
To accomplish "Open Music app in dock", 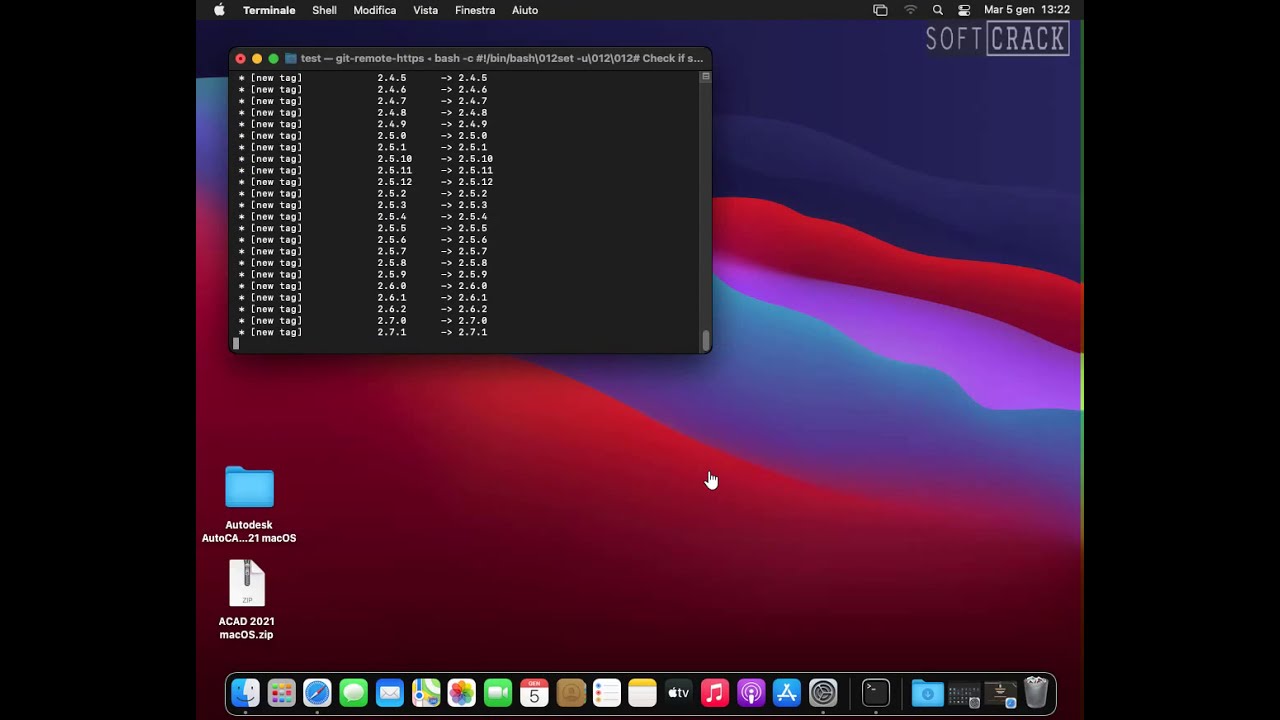I will (x=715, y=693).
